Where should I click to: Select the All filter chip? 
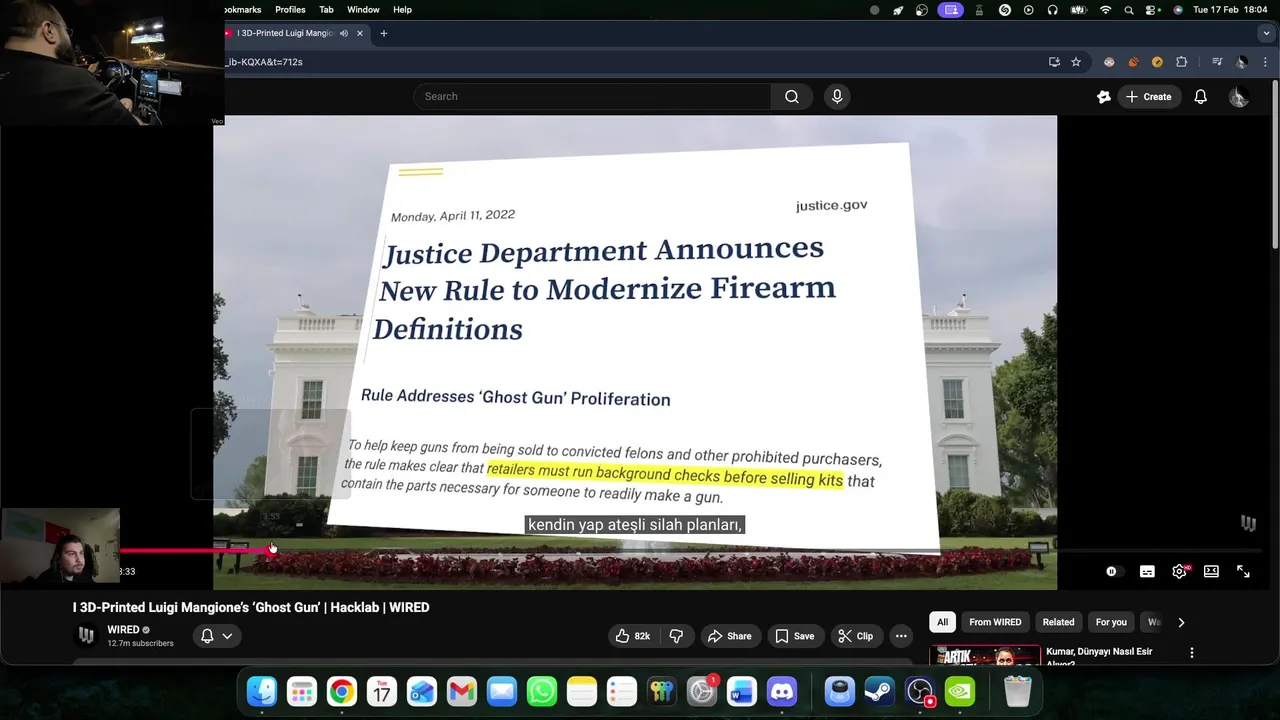[942, 622]
